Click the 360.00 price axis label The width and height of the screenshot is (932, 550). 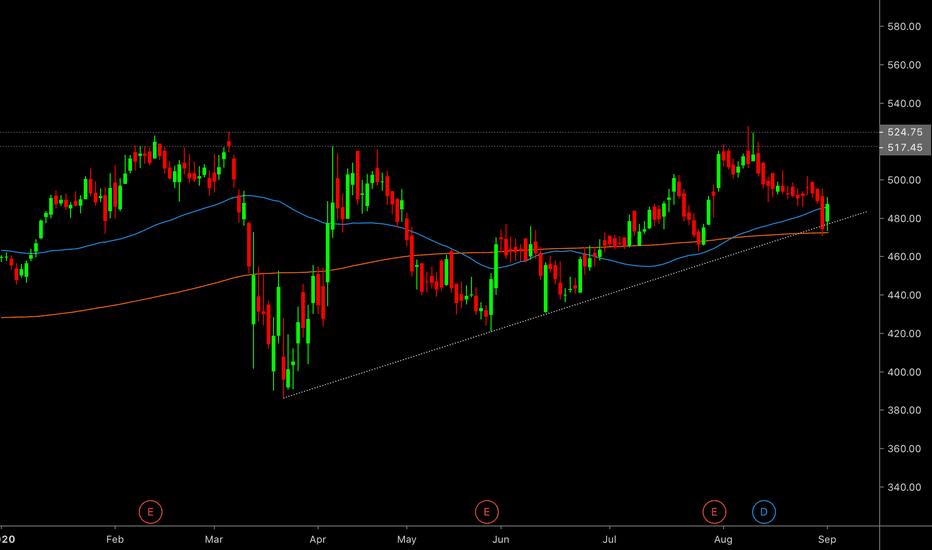904,449
